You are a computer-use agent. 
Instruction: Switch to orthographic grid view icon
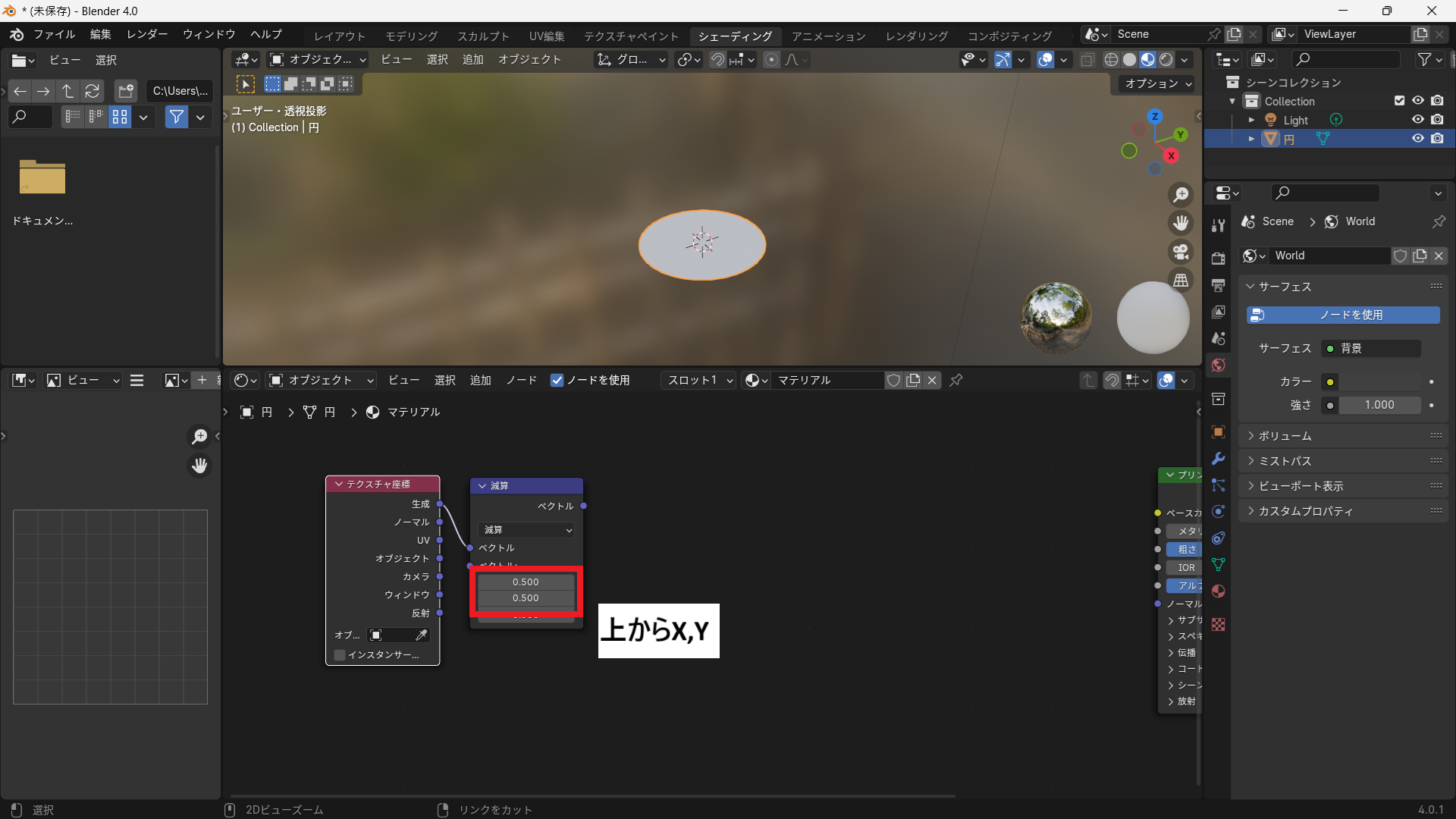(1181, 281)
